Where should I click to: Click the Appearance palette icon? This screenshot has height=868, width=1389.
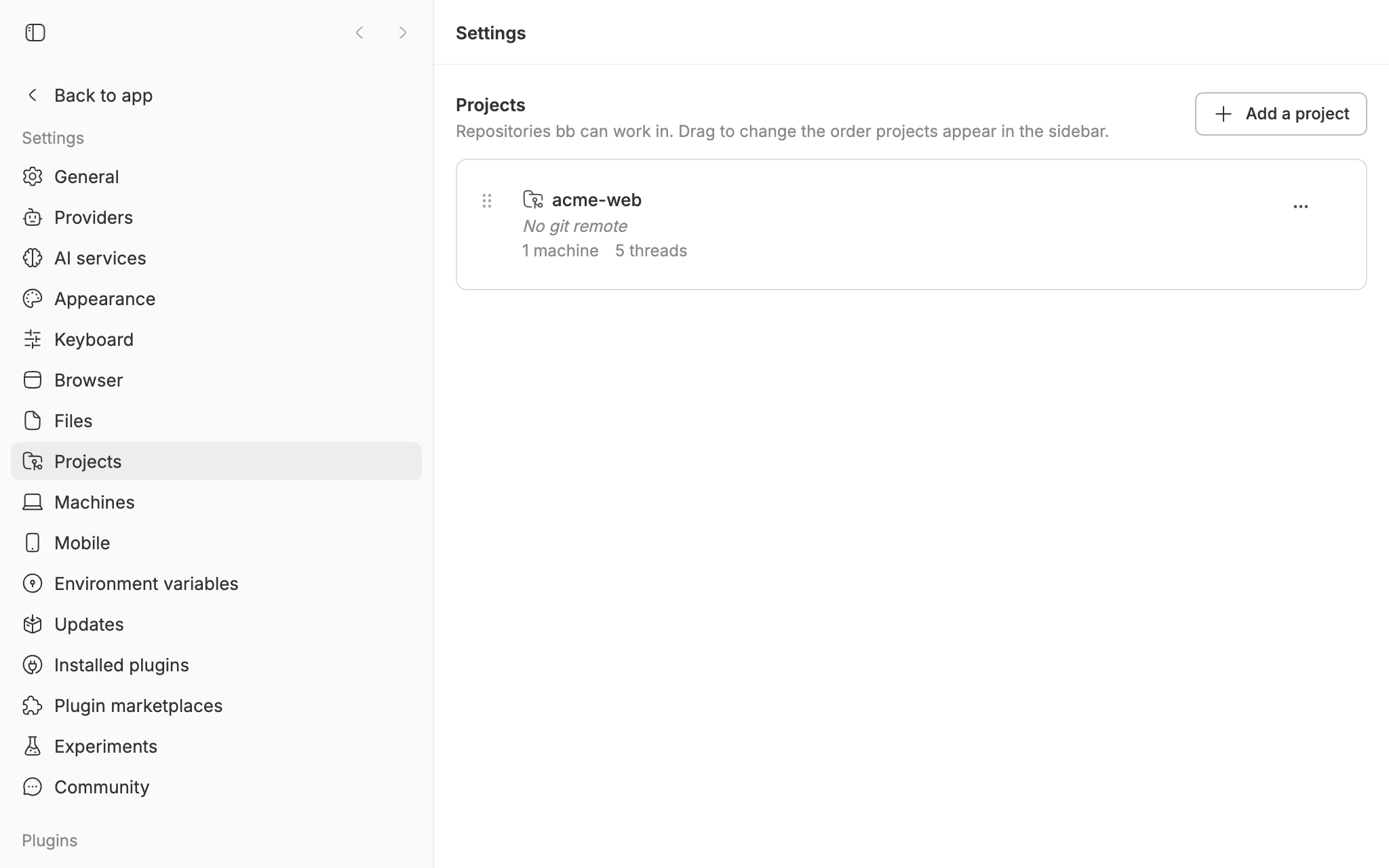(33, 298)
